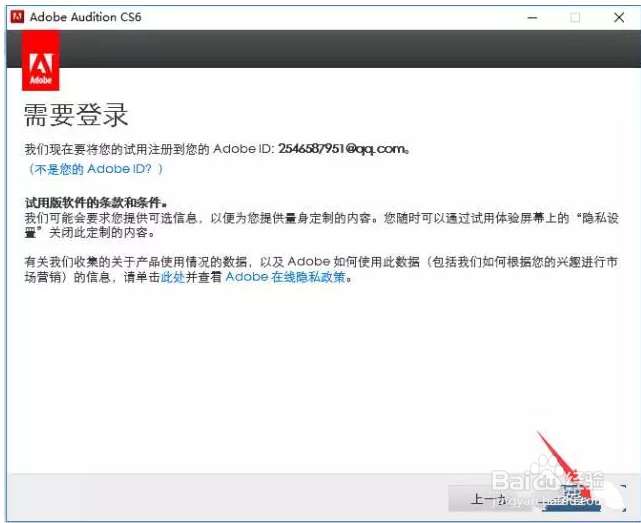This screenshot has height=523, width=641.
Task: Close the Adobe Audition CS6 window
Action: tap(619, 18)
